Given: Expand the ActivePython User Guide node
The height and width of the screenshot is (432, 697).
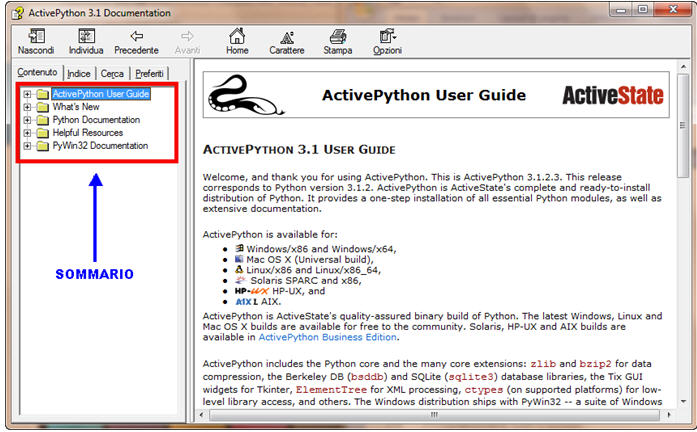Looking at the screenshot, I should pyautogui.click(x=27, y=94).
